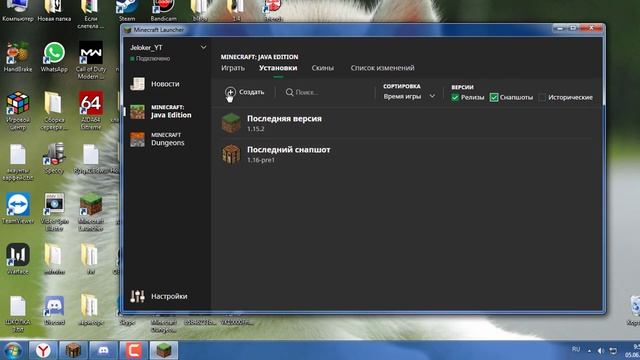
Task: Click the crafting table icon of Последний снапшот
Action: tap(231, 154)
